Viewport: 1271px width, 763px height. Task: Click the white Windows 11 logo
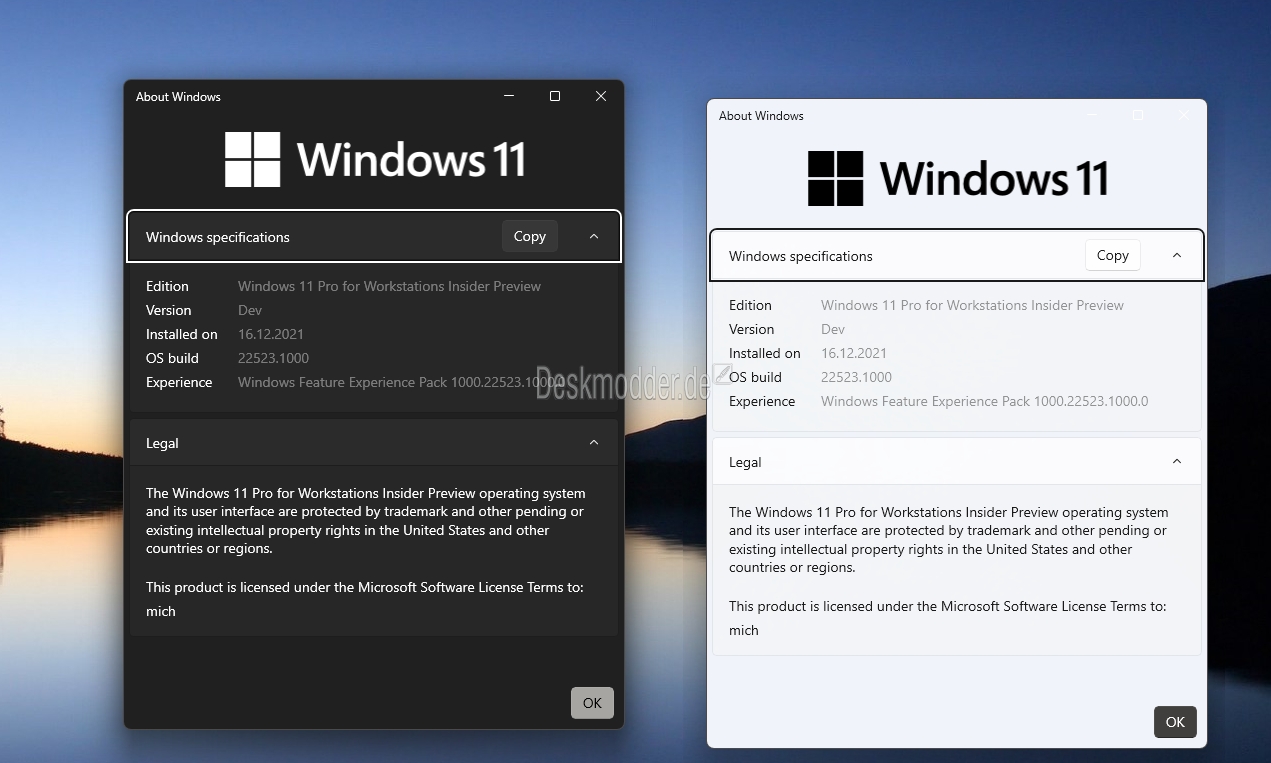coord(375,159)
